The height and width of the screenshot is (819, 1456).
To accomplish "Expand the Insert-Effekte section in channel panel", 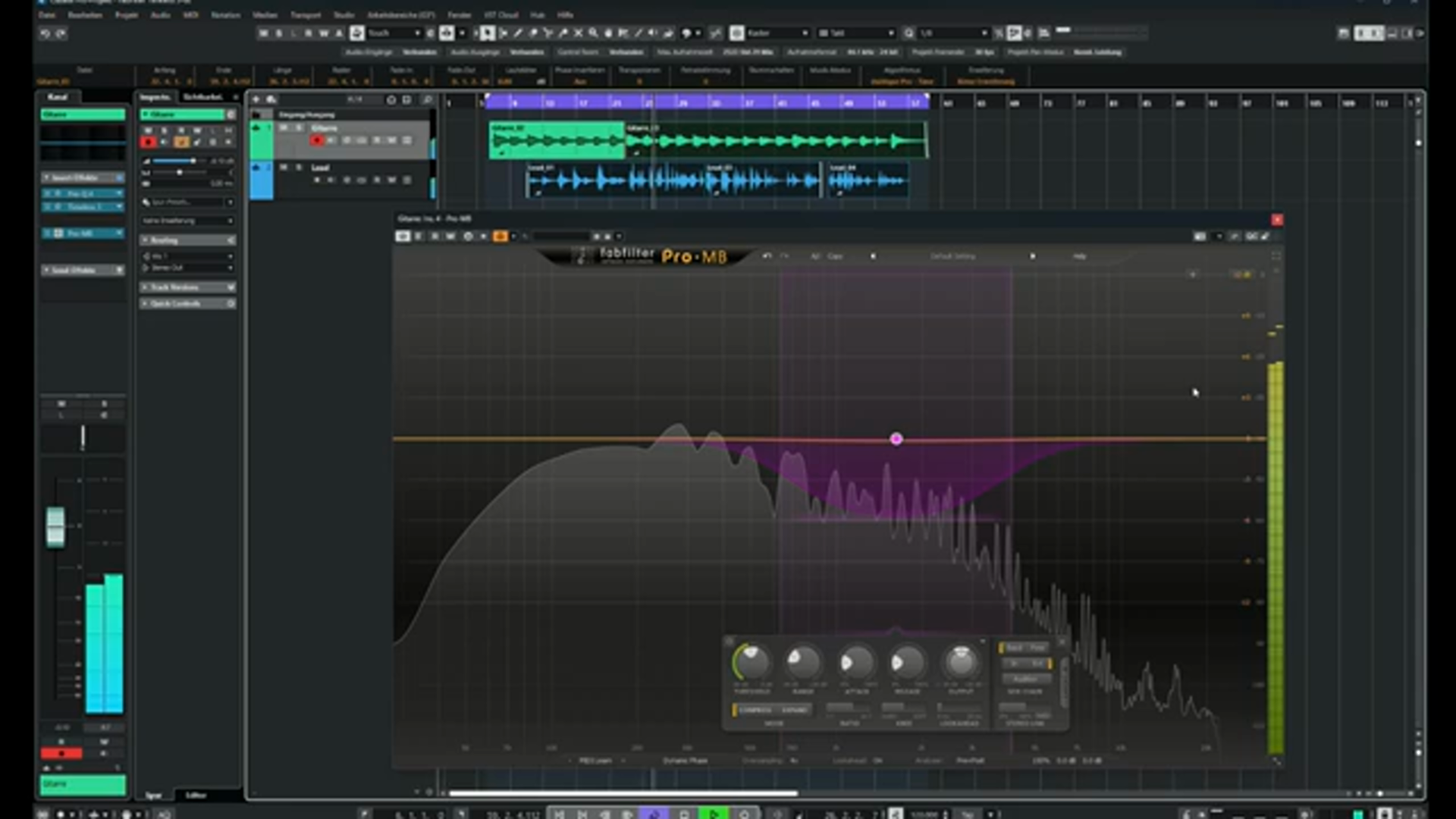I will coord(83,177).
